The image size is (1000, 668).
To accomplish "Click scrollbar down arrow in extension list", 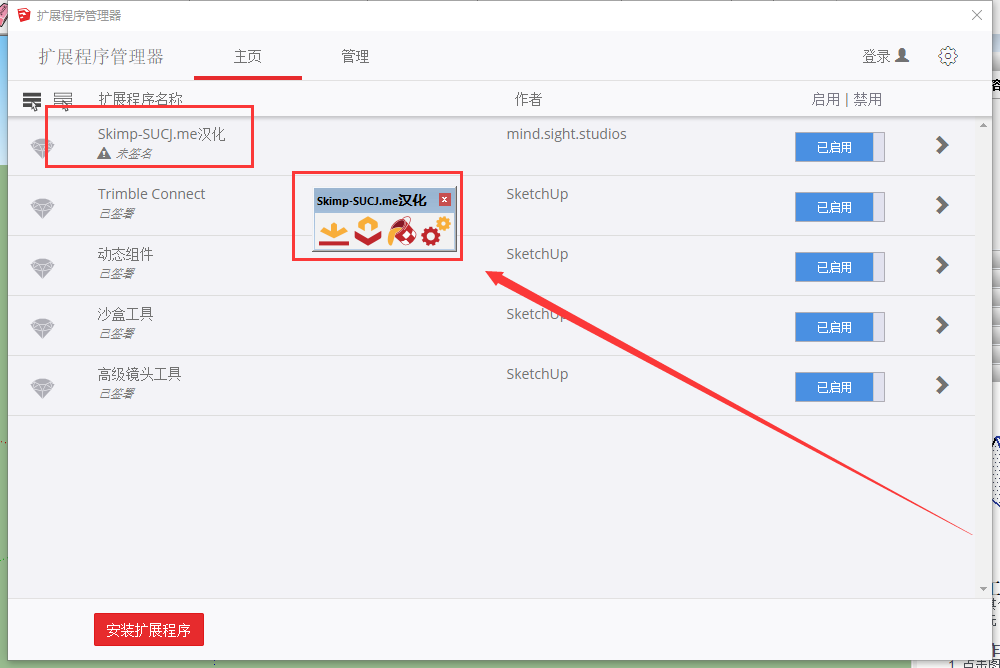I will pos(983,589).
